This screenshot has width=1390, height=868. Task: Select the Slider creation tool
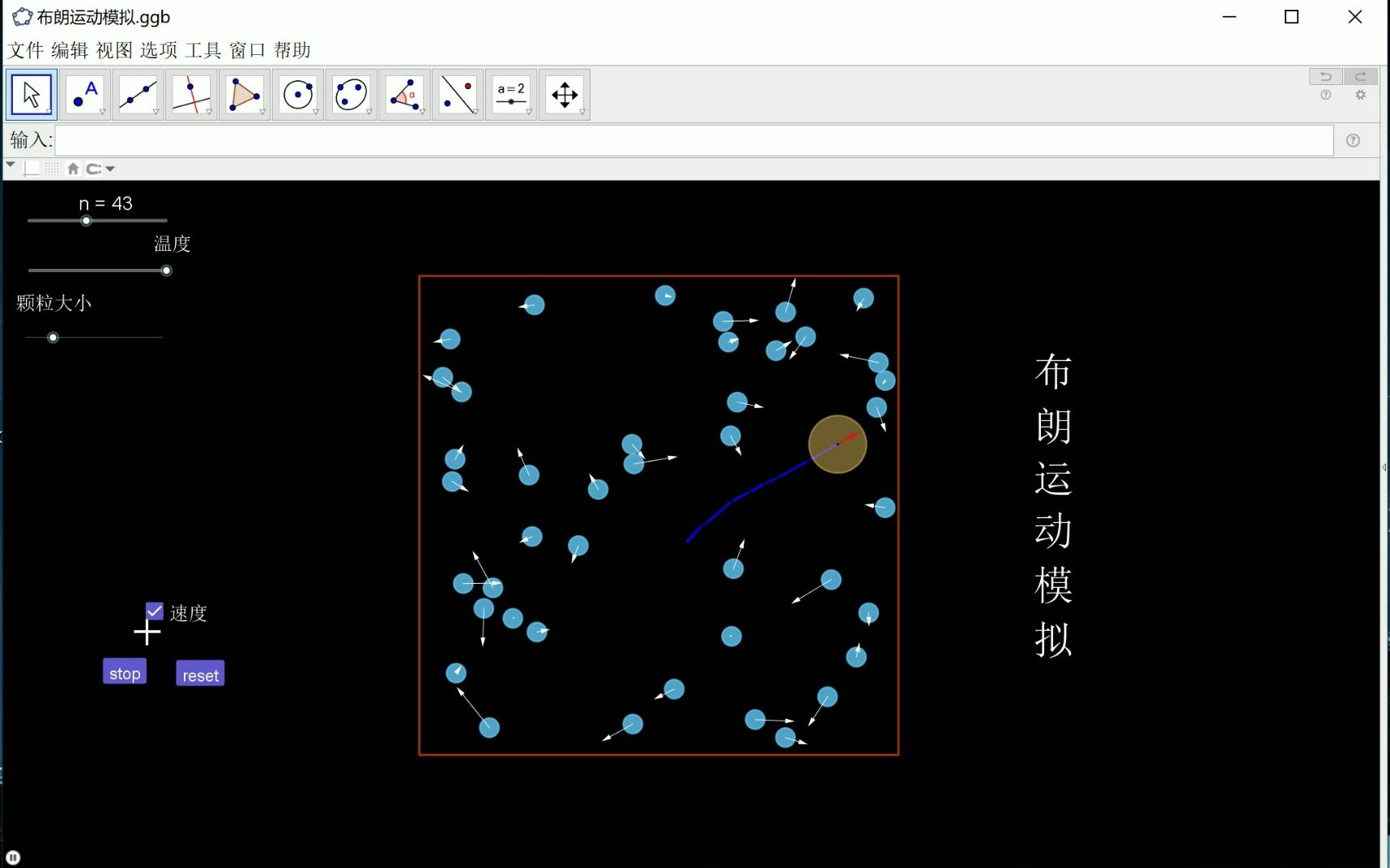tap(510, 94)
